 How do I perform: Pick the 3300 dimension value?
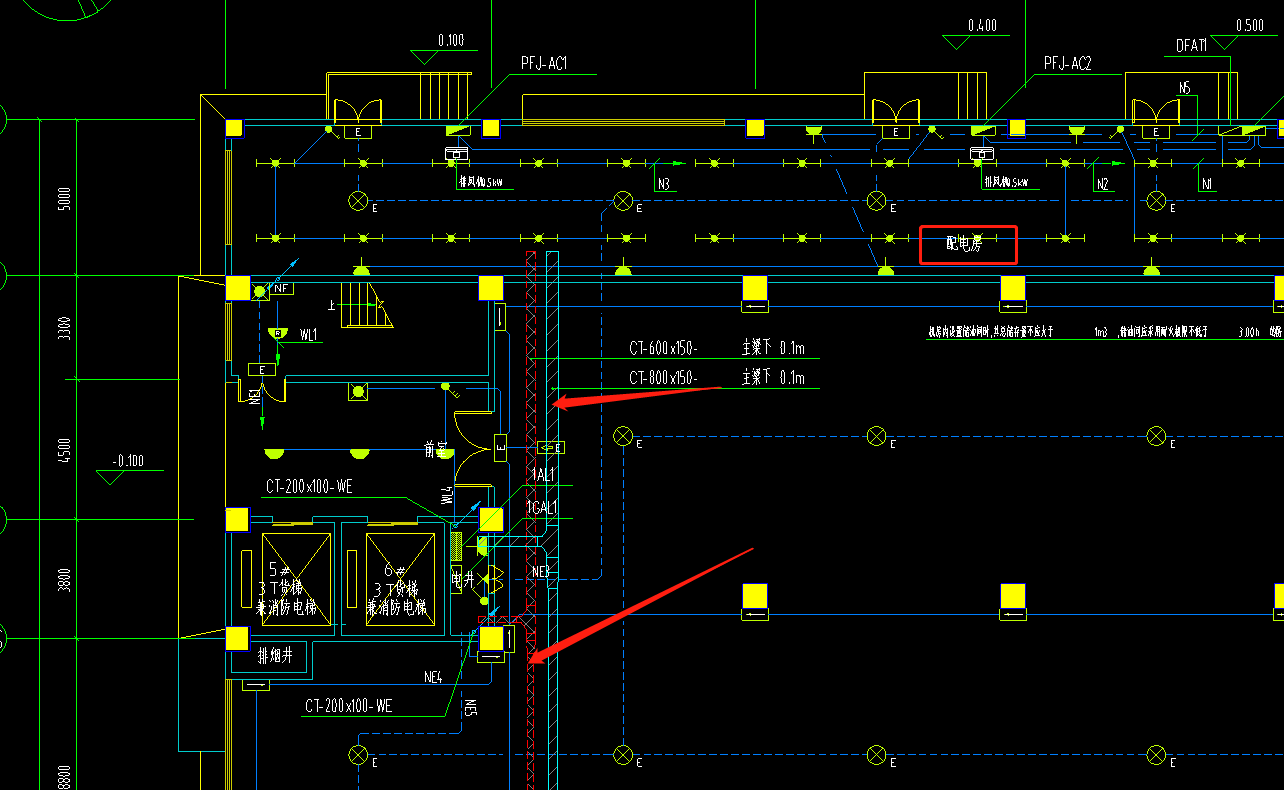(63, 327)
